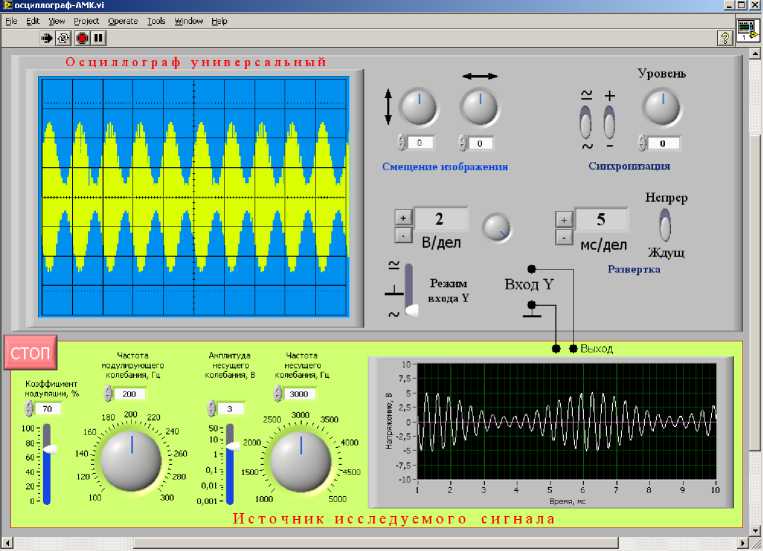Open the Operate menu
The image size is (763, 551).
(123, 20)
